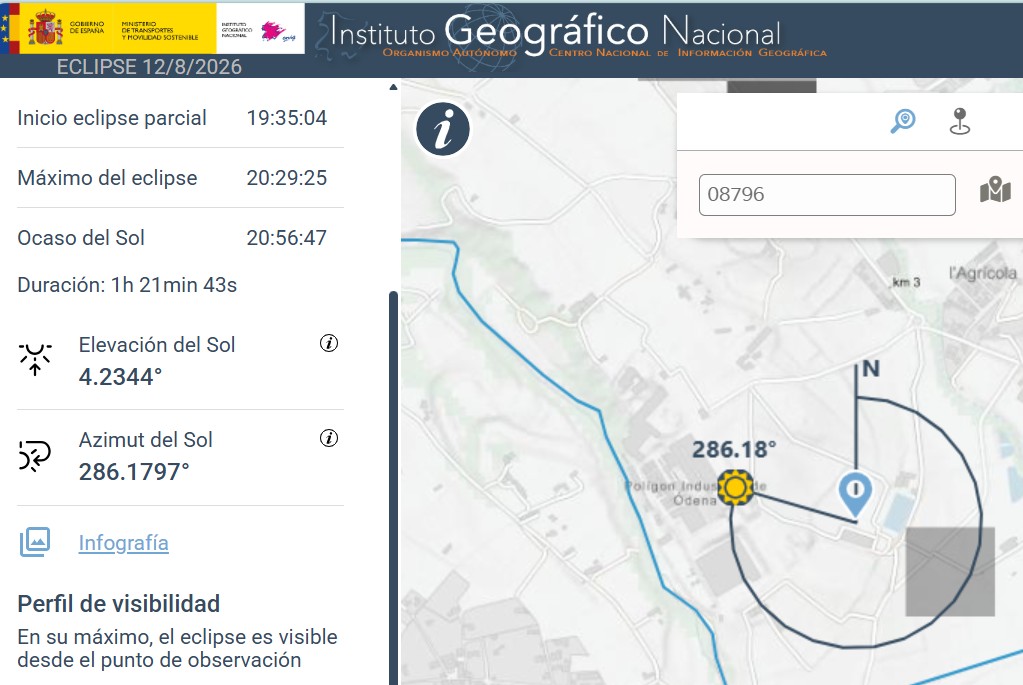1023x685 pixels.
Task: Click the sun azimuth icon
Action: tap(35, 455)
